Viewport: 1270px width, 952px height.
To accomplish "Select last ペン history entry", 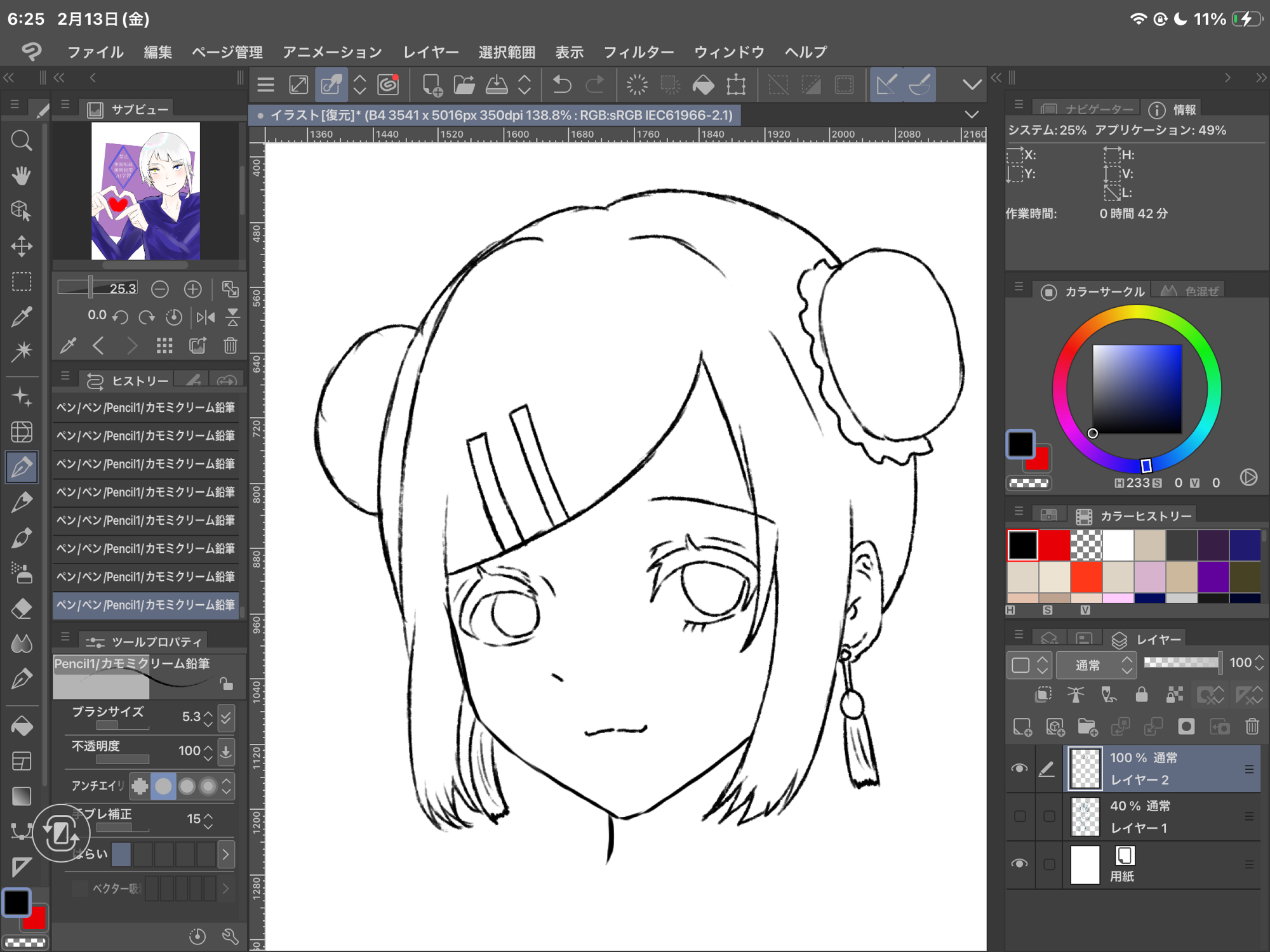I will [x=146, y=605].
